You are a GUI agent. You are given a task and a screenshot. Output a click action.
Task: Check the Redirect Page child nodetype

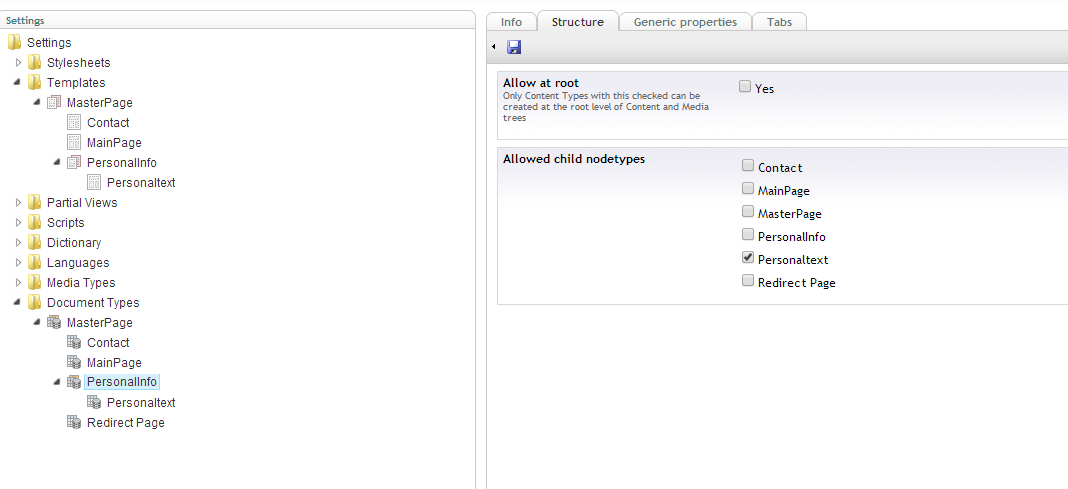click(748, 281)
